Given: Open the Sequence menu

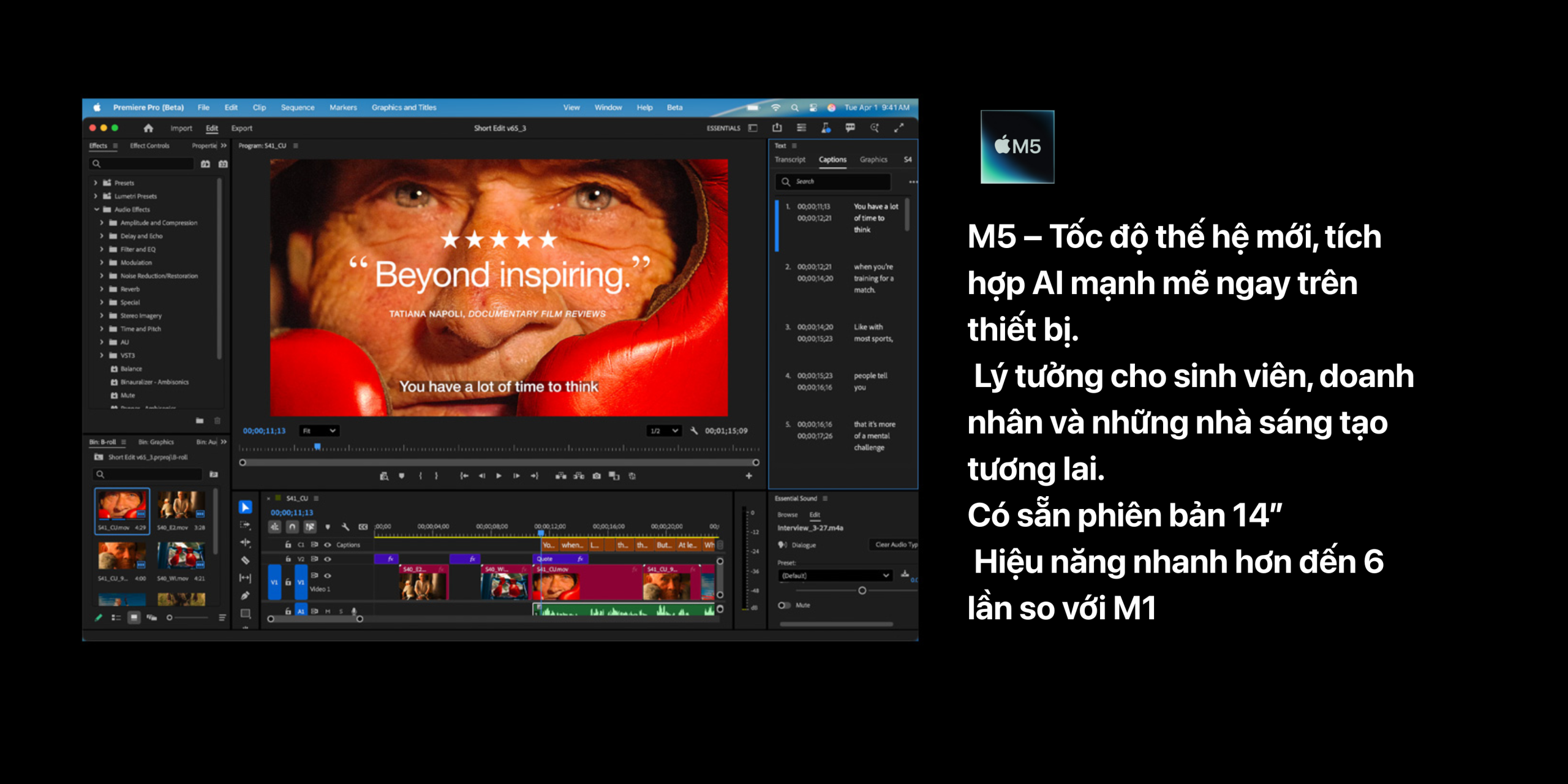Looking at the screenshot, I should coord(297,107).
